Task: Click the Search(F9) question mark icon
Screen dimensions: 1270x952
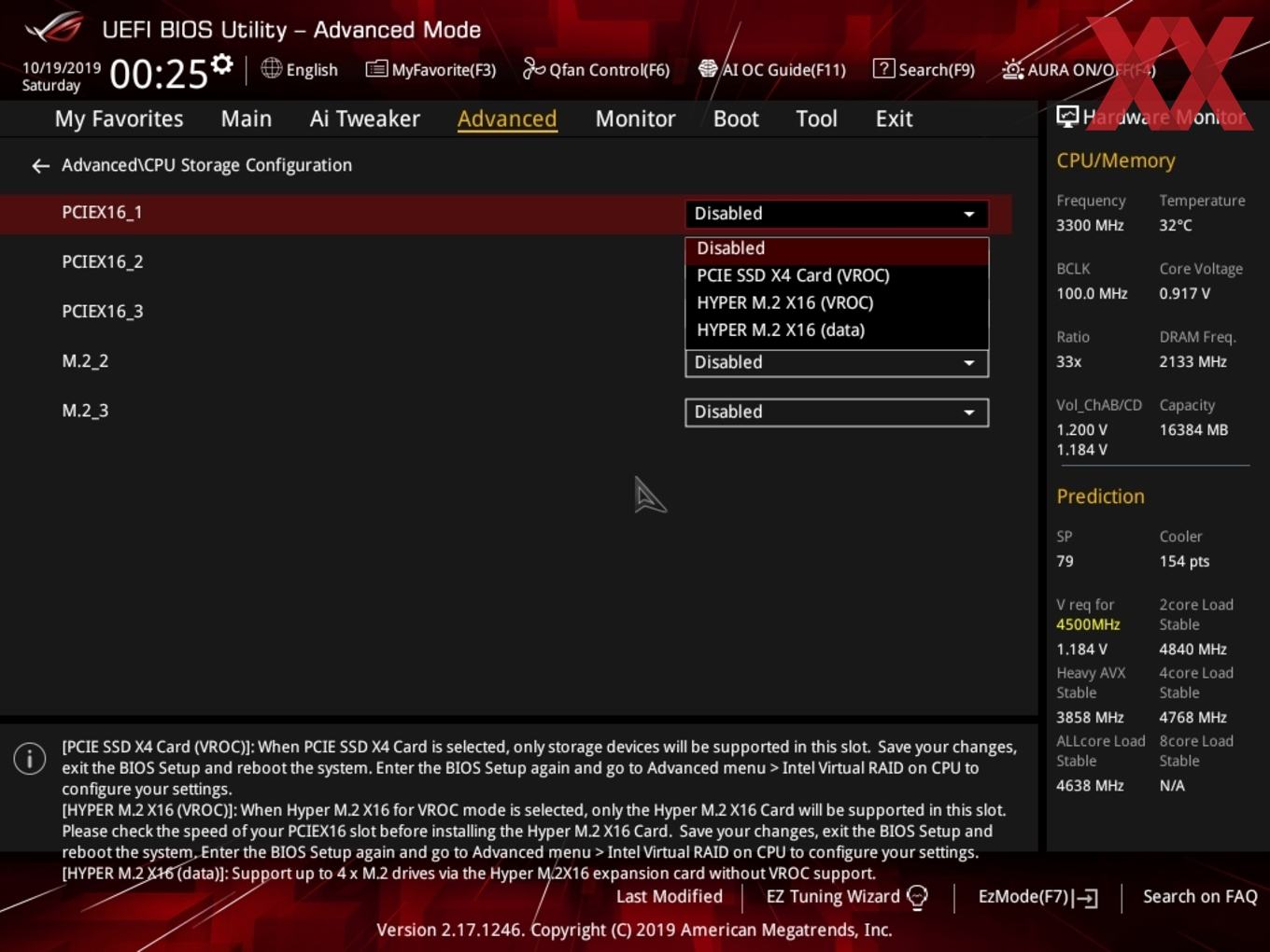Action: pos(883,68)
